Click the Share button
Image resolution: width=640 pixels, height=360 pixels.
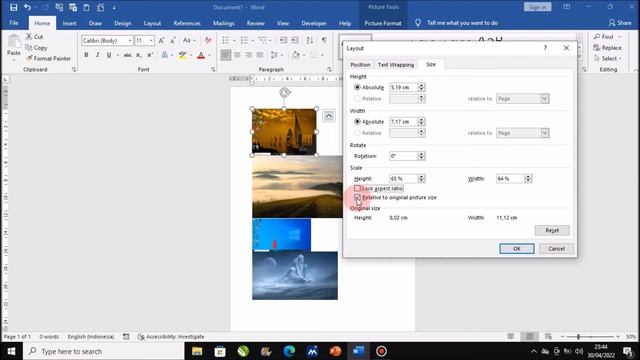[620, 23]
